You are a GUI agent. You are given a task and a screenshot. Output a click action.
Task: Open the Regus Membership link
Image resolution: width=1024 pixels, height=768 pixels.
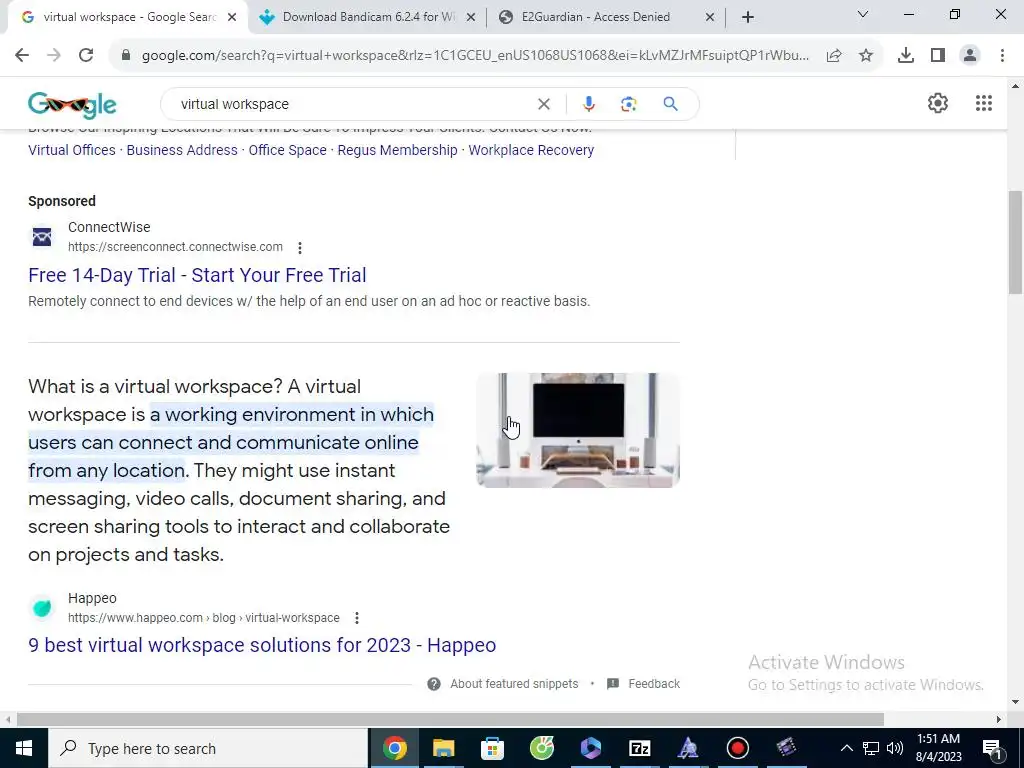coord(398,150)
